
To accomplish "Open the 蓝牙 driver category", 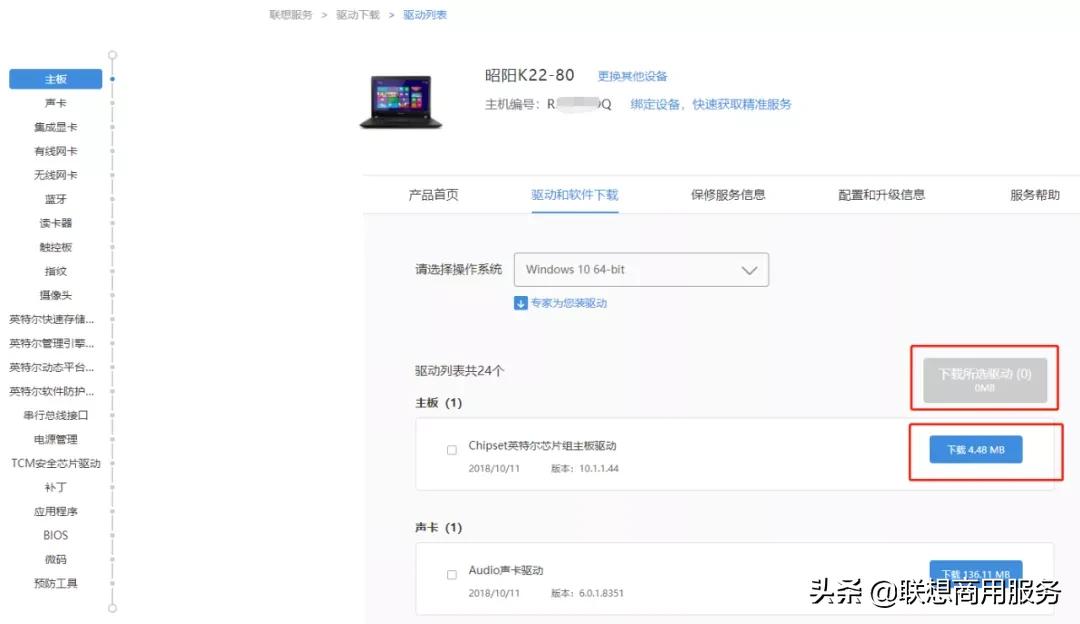I will click(x=55, y=199).
